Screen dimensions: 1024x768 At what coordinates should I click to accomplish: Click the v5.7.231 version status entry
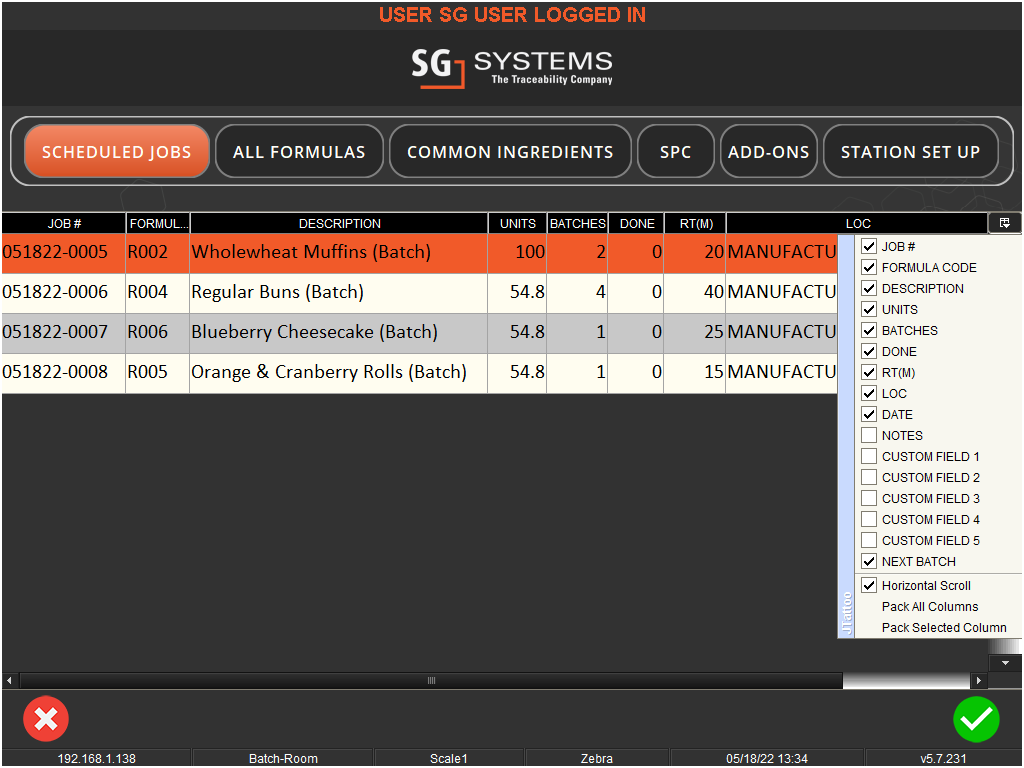943,758
